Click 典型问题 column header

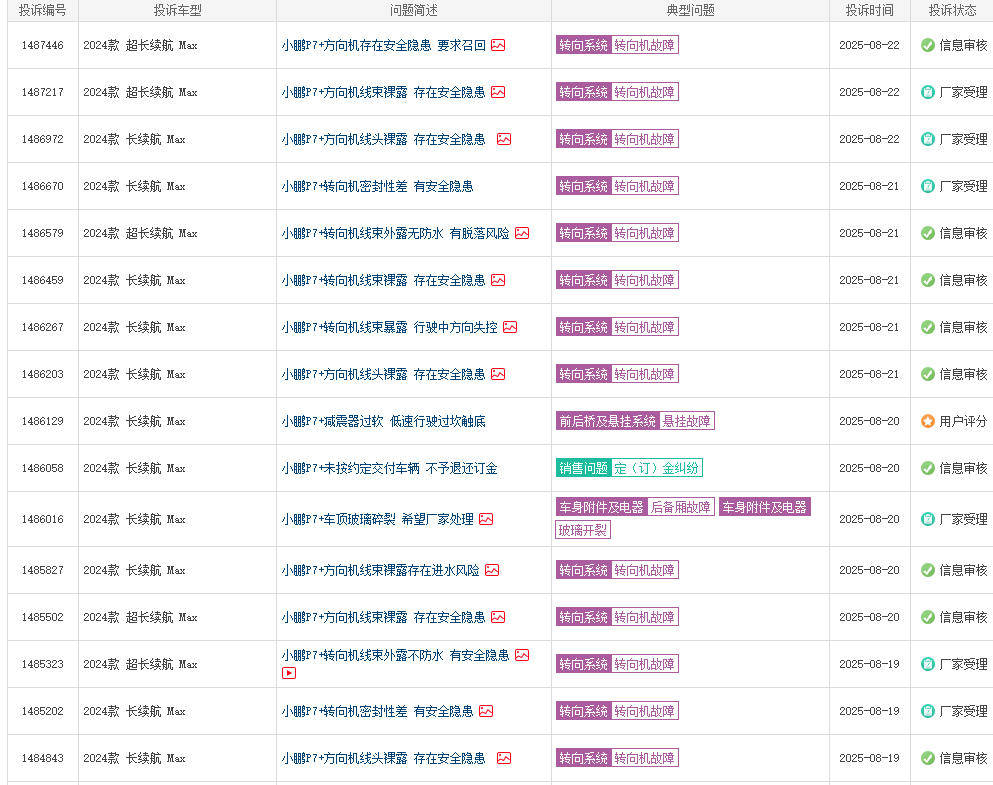pos(690,10)
